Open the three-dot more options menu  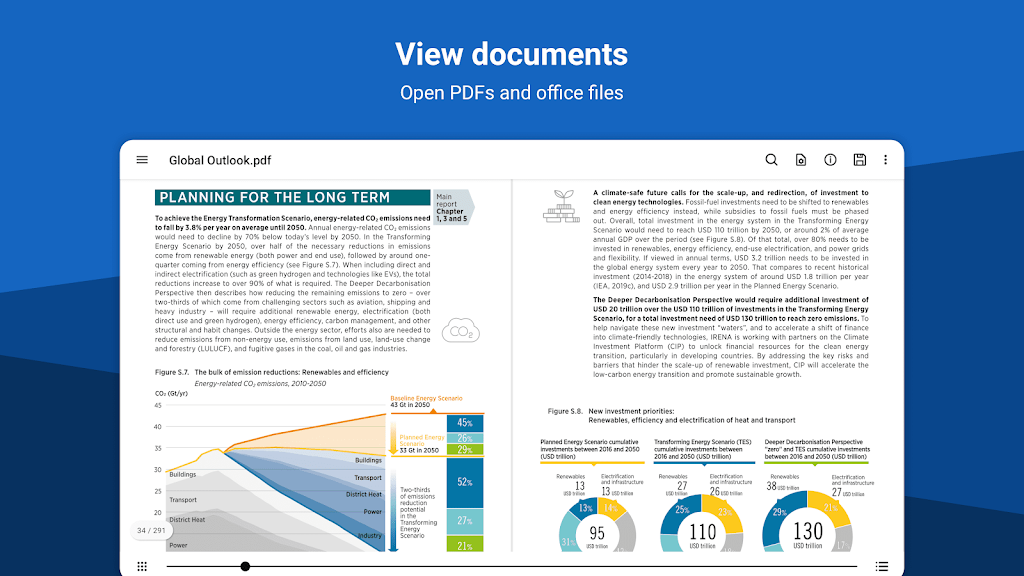pos(885,160)
